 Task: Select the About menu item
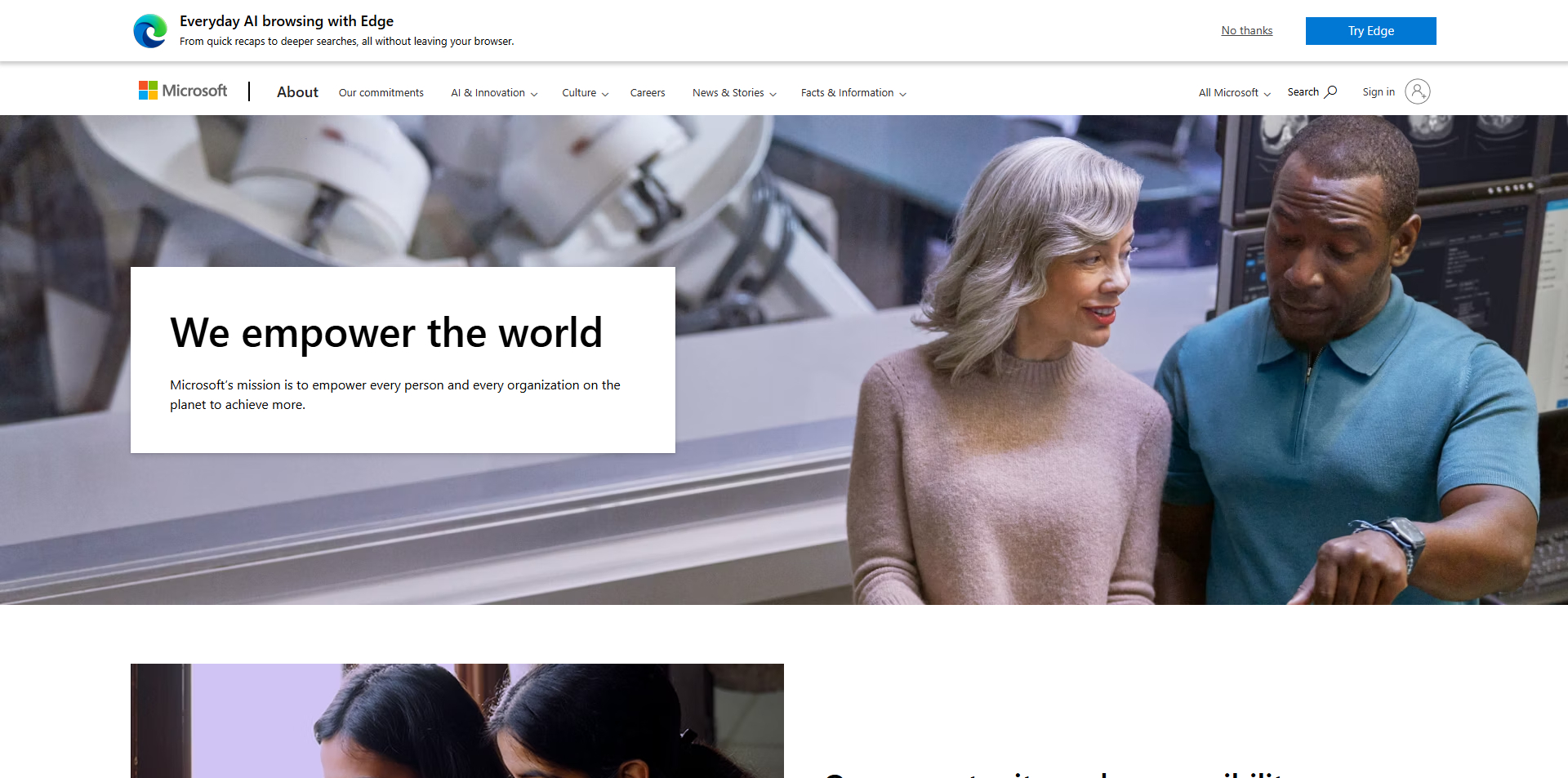click(297, 92)
